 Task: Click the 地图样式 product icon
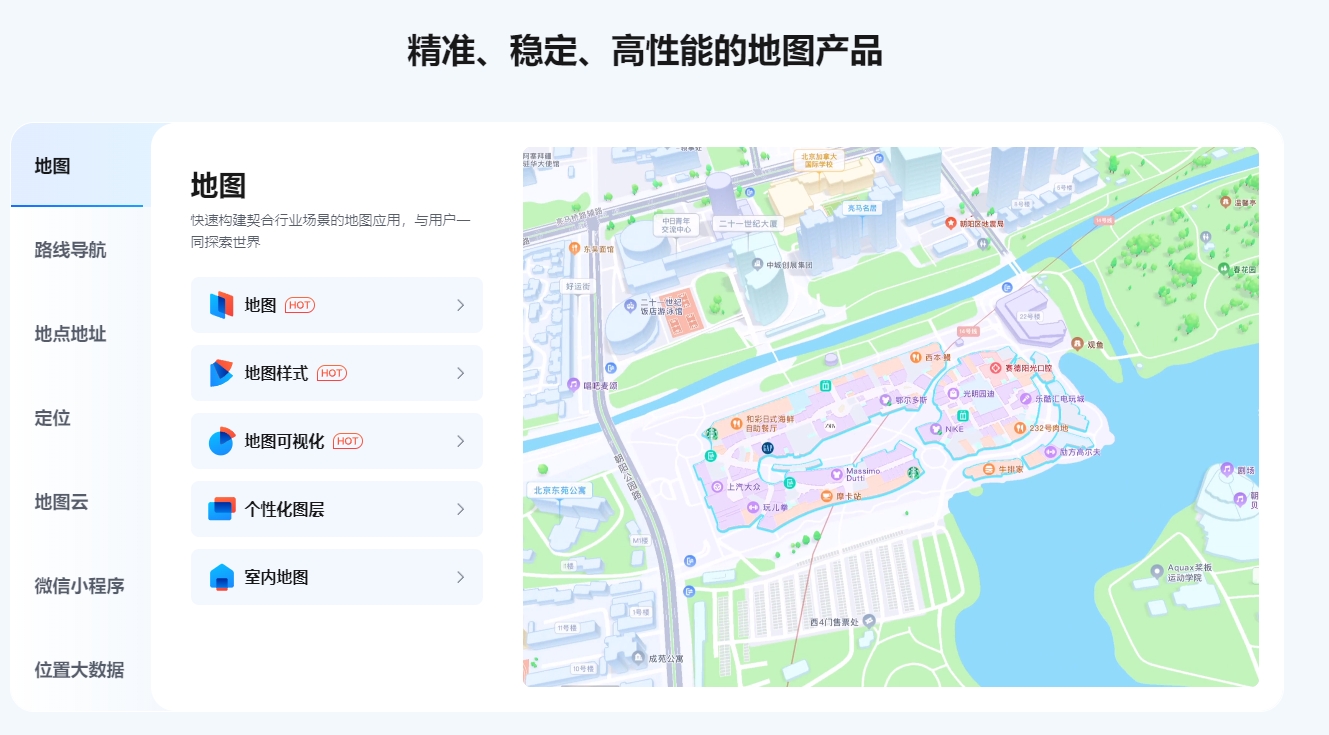click(221, 373)
